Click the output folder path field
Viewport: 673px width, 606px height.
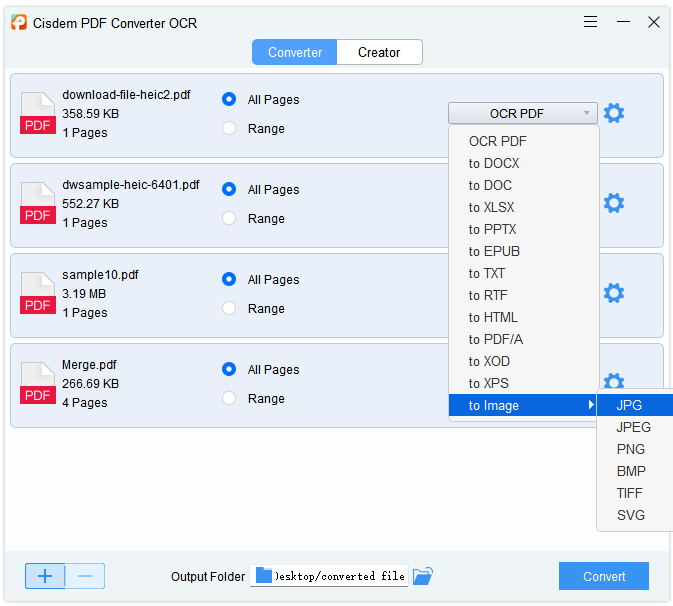(x=329, y=576)
